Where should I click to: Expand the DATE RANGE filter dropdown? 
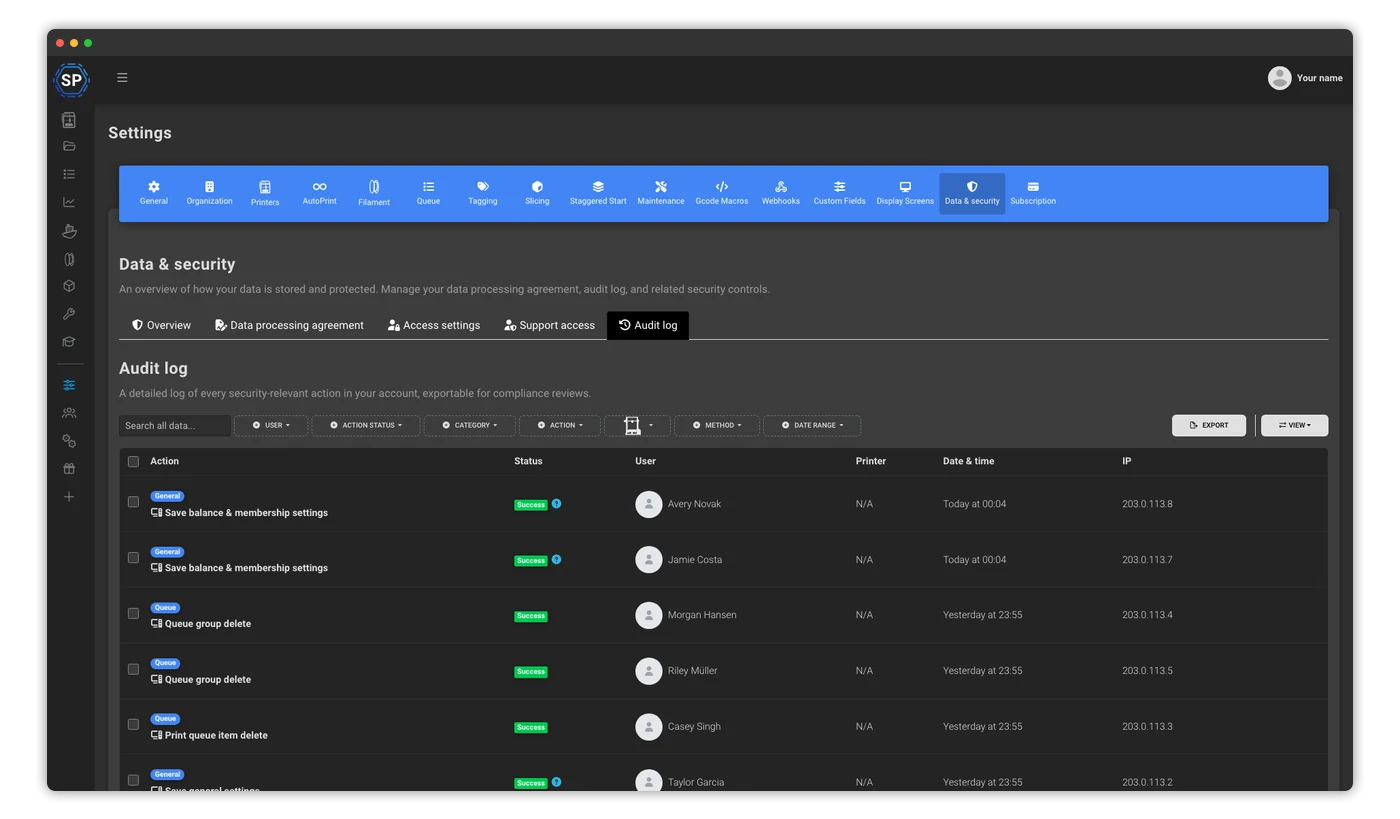pos(812,426)
